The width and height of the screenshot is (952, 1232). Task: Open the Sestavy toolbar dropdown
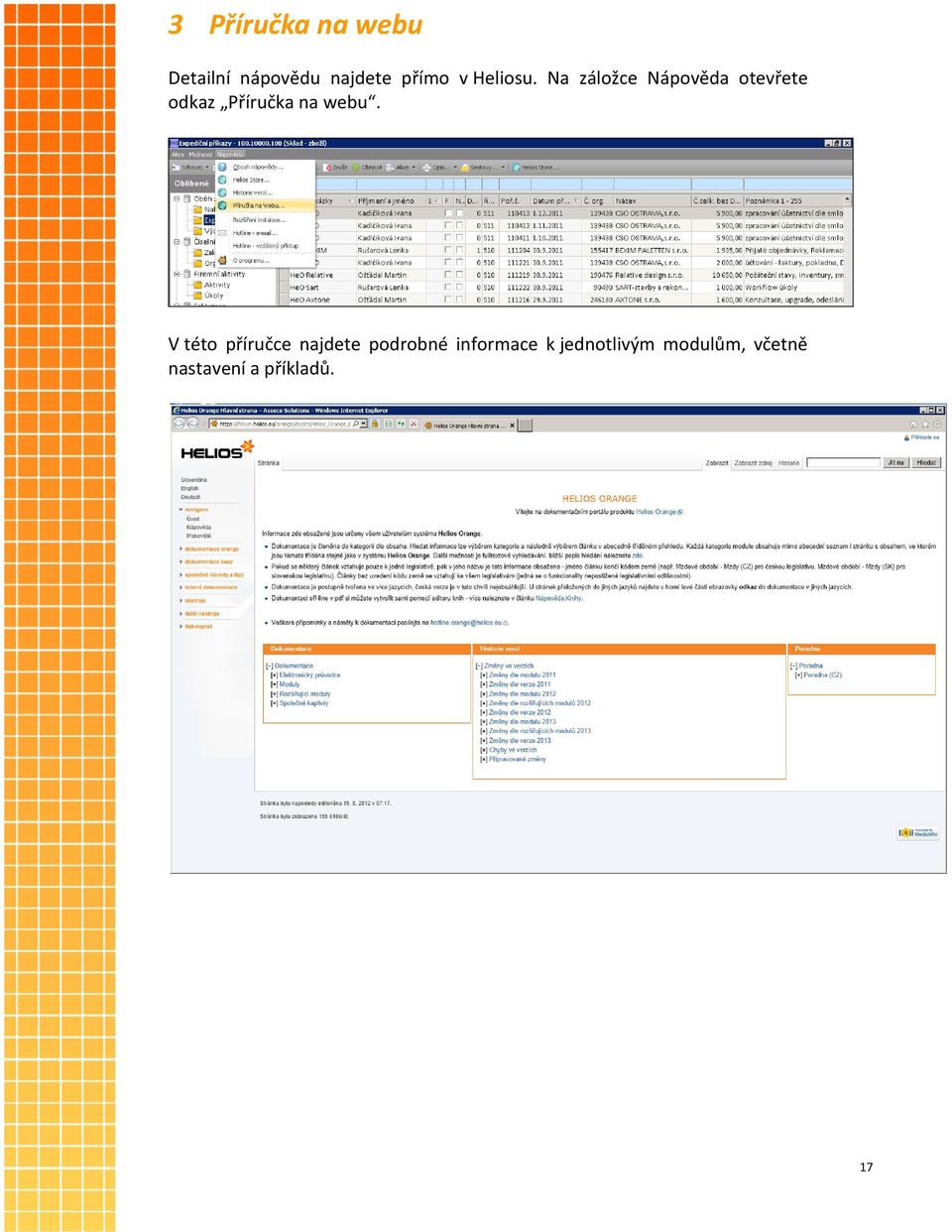pos(485,168)
